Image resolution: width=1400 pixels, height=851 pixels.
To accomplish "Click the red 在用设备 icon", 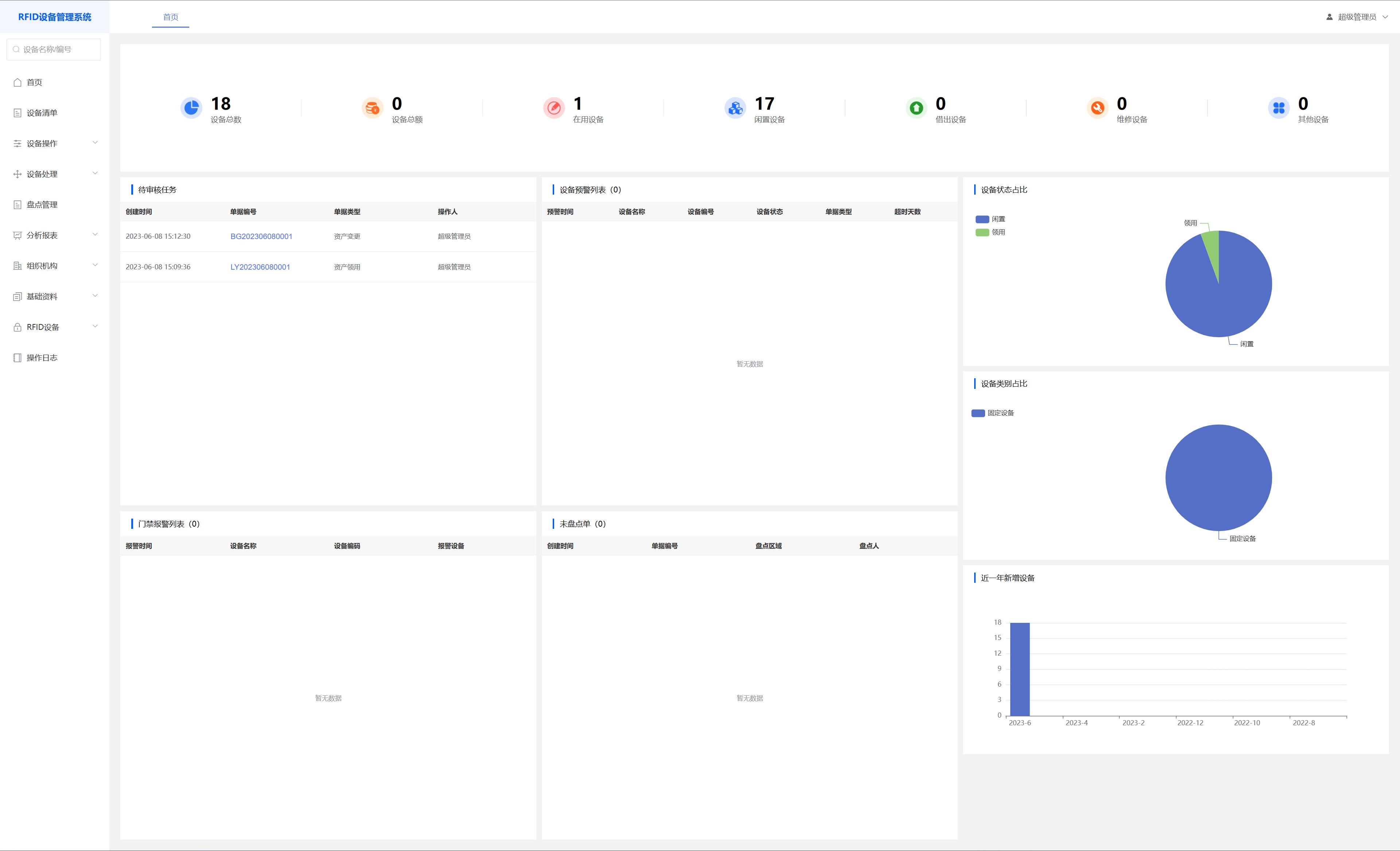I will click(553, 108).
